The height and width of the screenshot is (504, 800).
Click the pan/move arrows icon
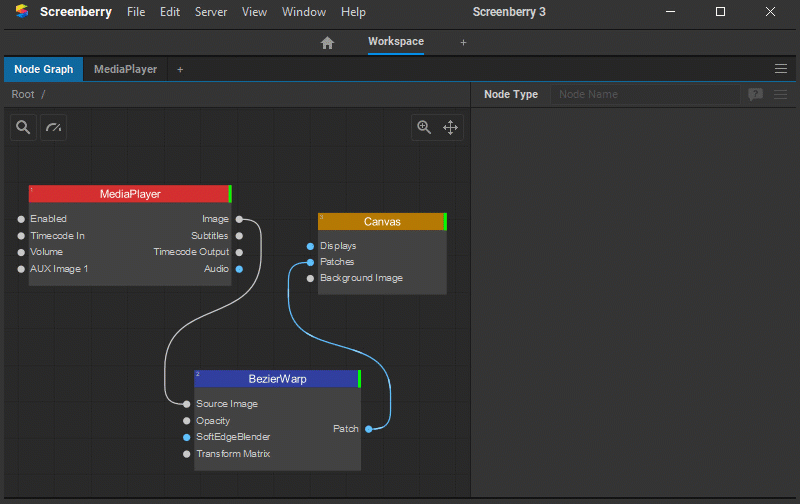coord(451,127)
